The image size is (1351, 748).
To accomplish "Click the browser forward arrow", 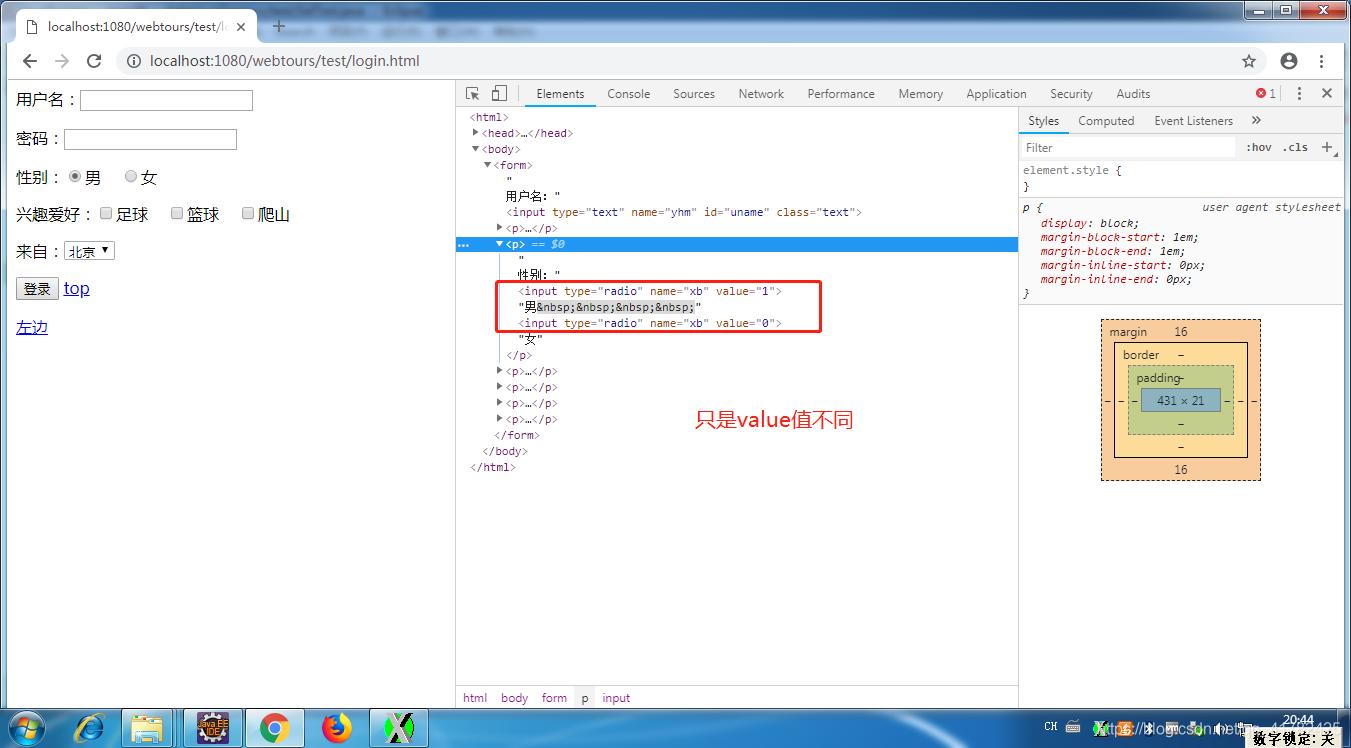I will 62,61.
